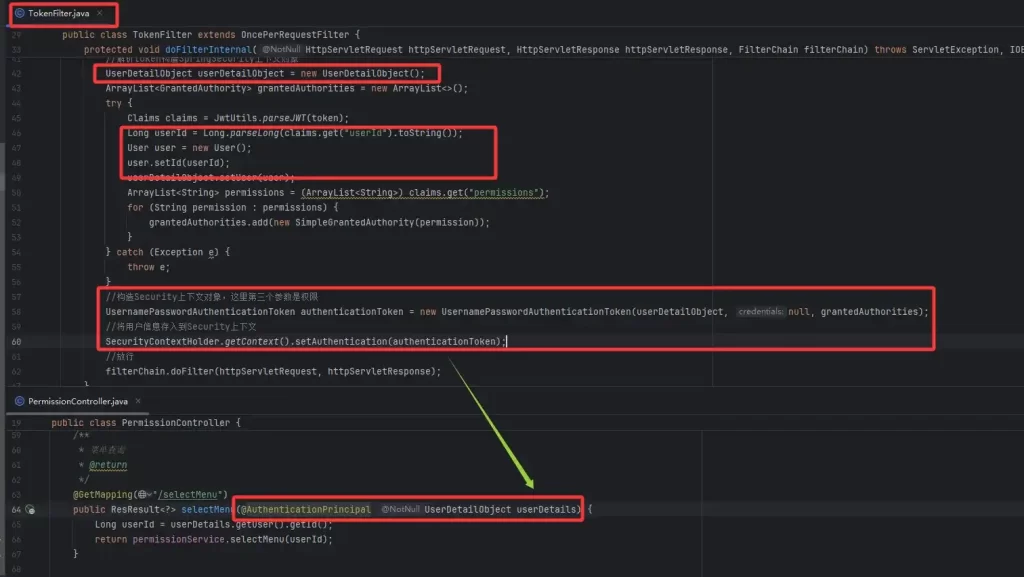The height and width of the screenshot is (577, 1024).
Task: Click the PermissionController.java class file icon
Action: [x=19, y=401]
